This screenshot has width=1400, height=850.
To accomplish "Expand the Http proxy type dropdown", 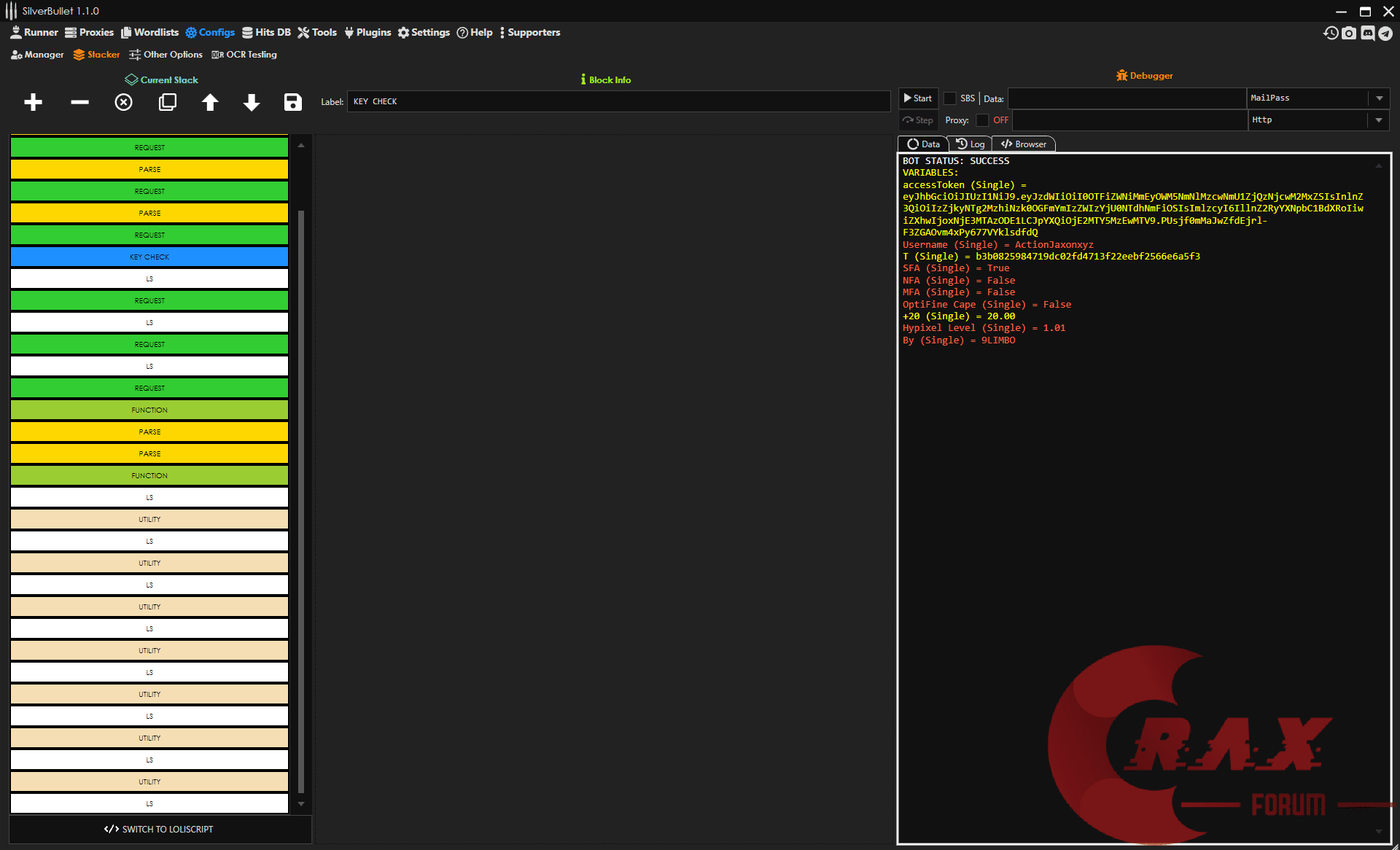I will [x=1379, y=120].
